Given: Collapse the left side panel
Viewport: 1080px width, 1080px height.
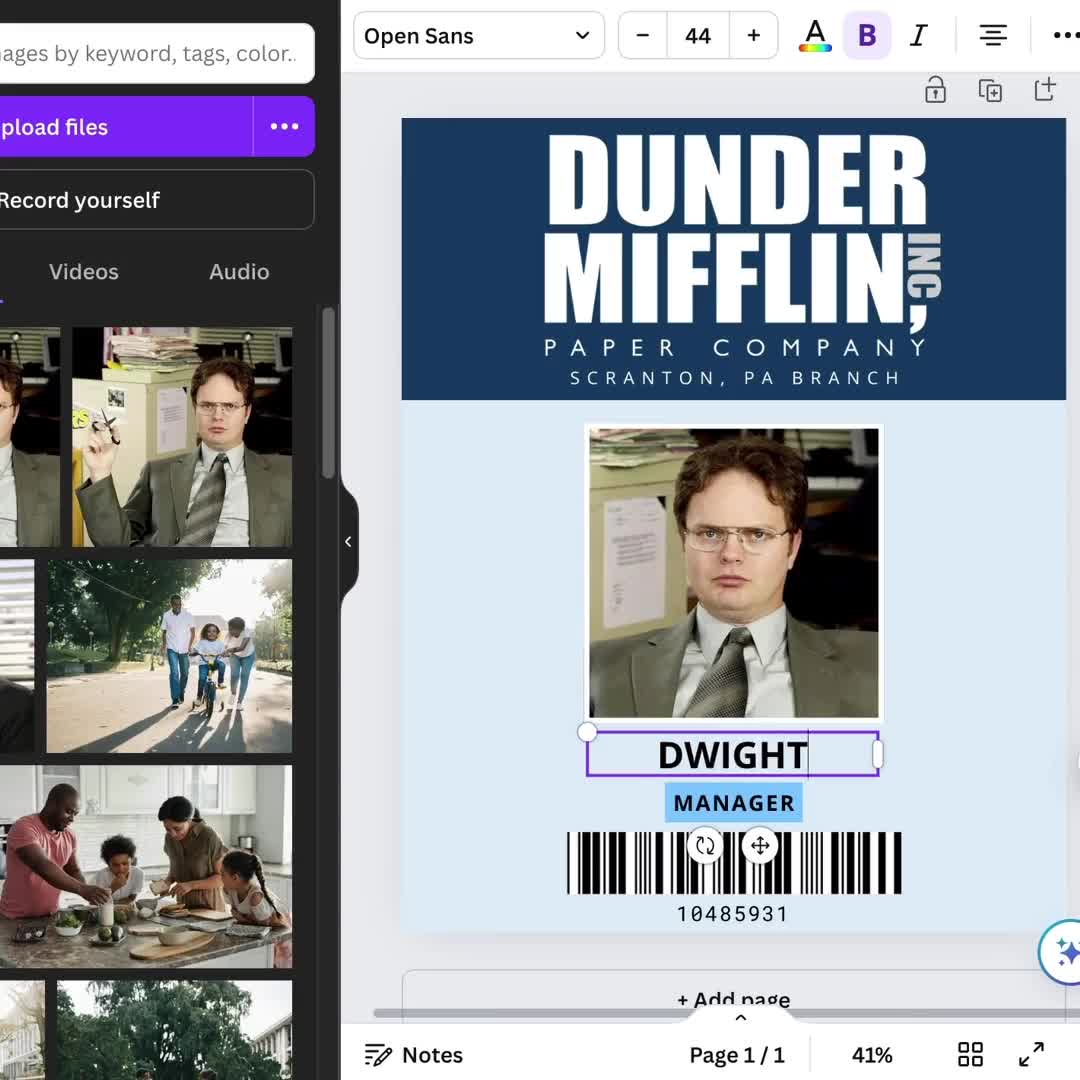Looking at the screenshot, I should 348,541.
